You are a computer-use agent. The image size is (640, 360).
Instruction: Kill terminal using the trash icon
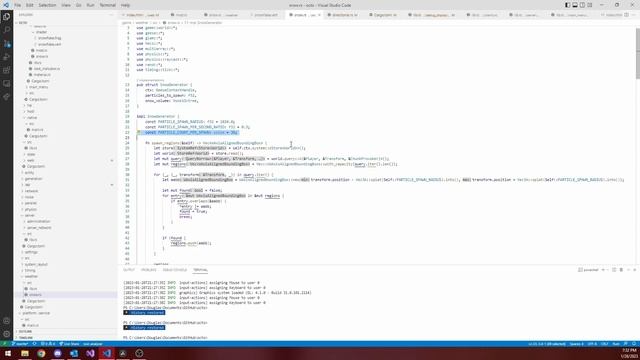click(621, 270)
